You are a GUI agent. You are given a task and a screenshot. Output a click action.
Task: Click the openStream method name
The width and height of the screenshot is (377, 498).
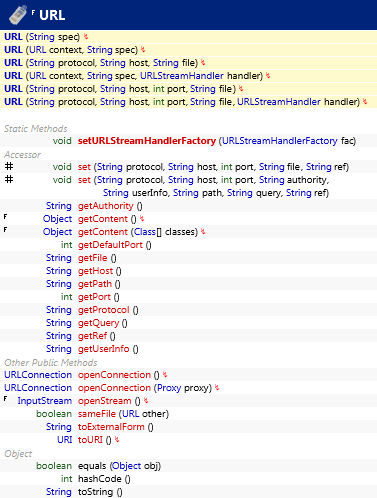coord(105,401)
